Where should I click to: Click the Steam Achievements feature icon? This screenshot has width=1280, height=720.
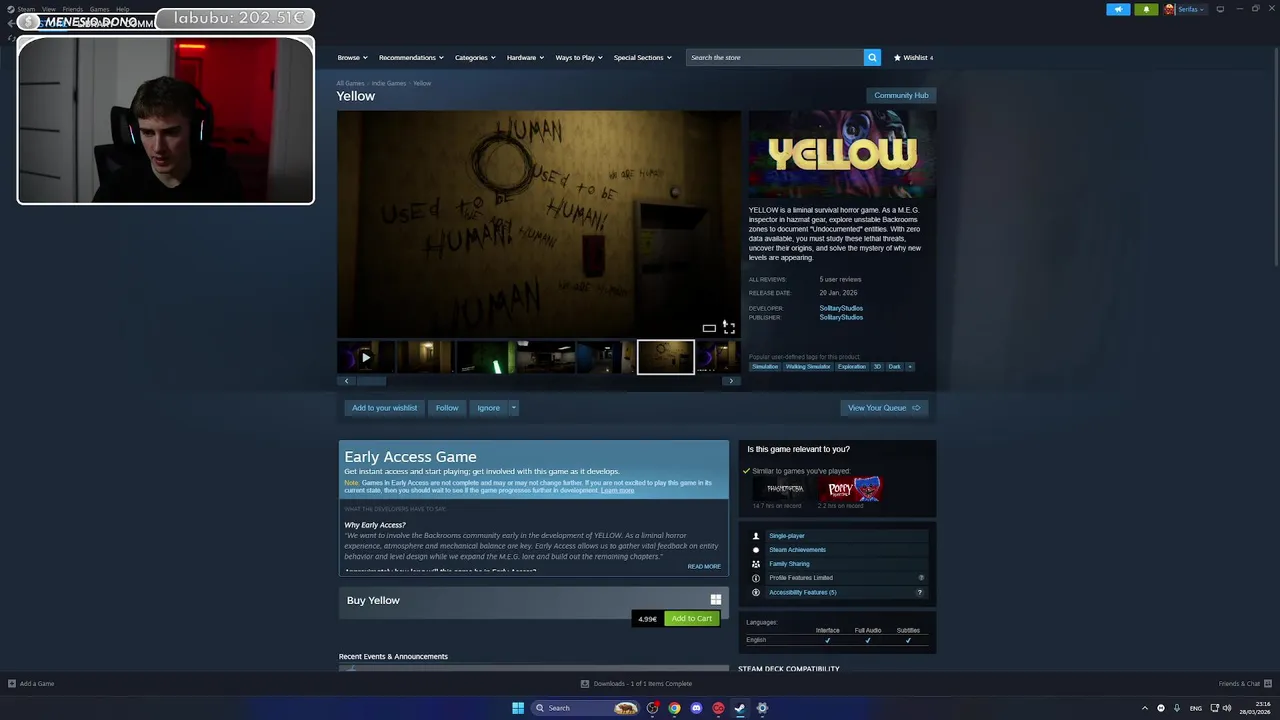tap(756, 550)
